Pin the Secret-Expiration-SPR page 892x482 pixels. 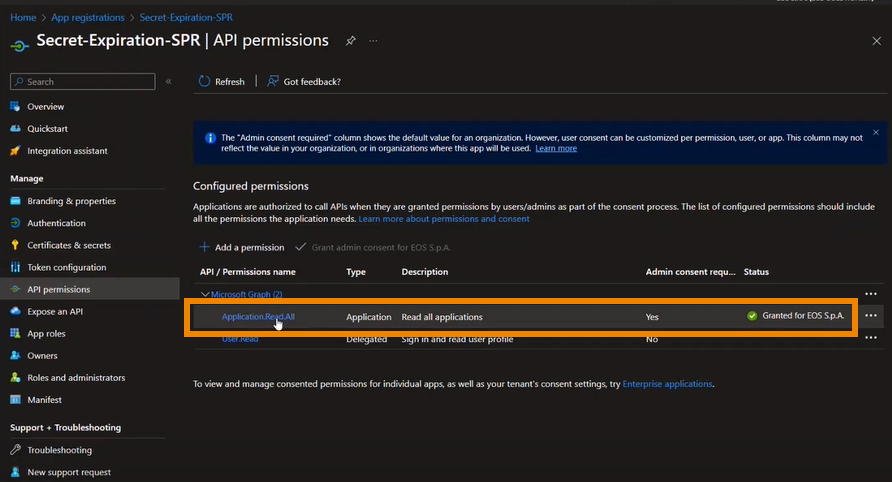pos(350,41)
